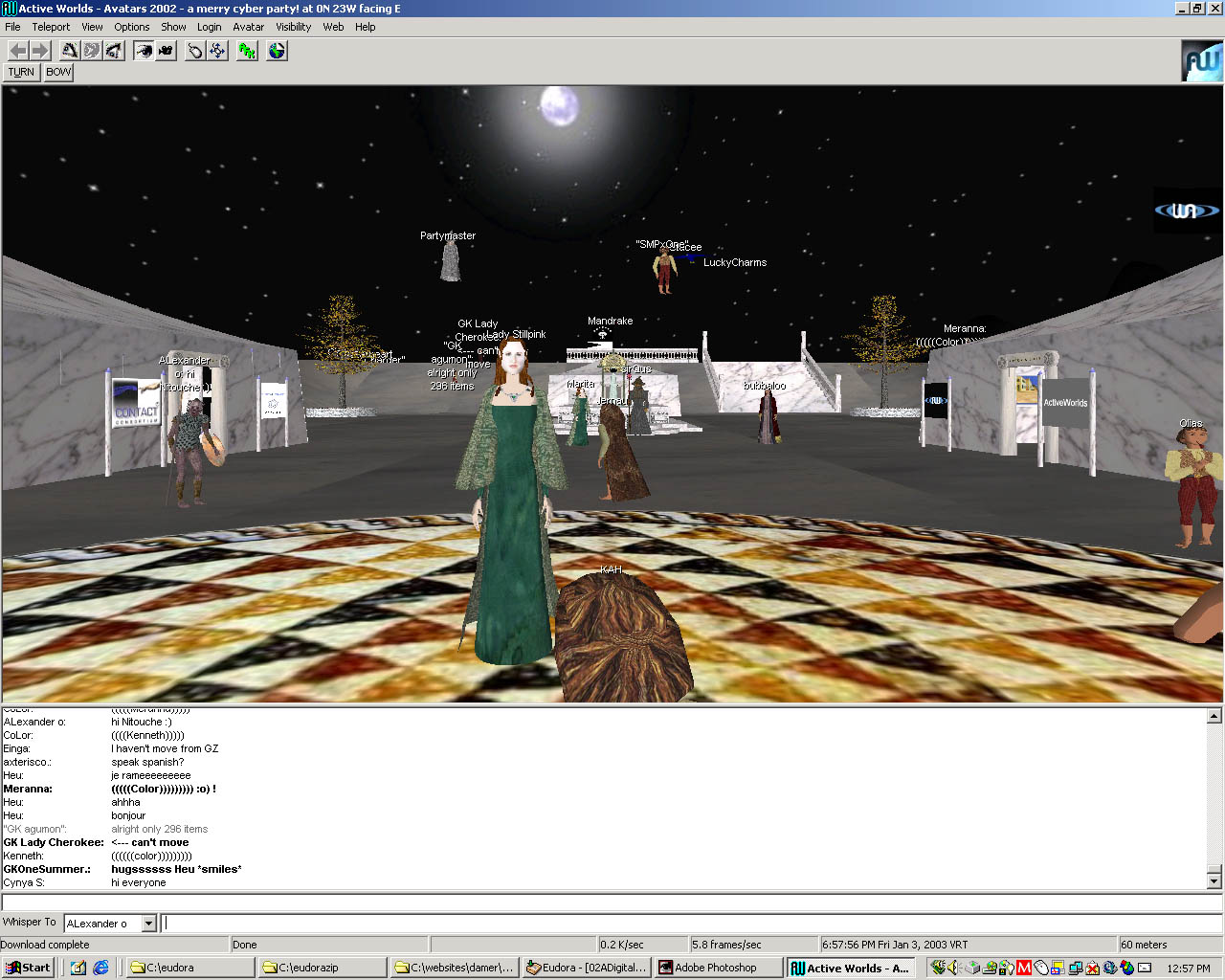Viewport: 1225px width, 980px height.
Task: Click the forward arrow toolbar button
Action: tap(39, 51)
